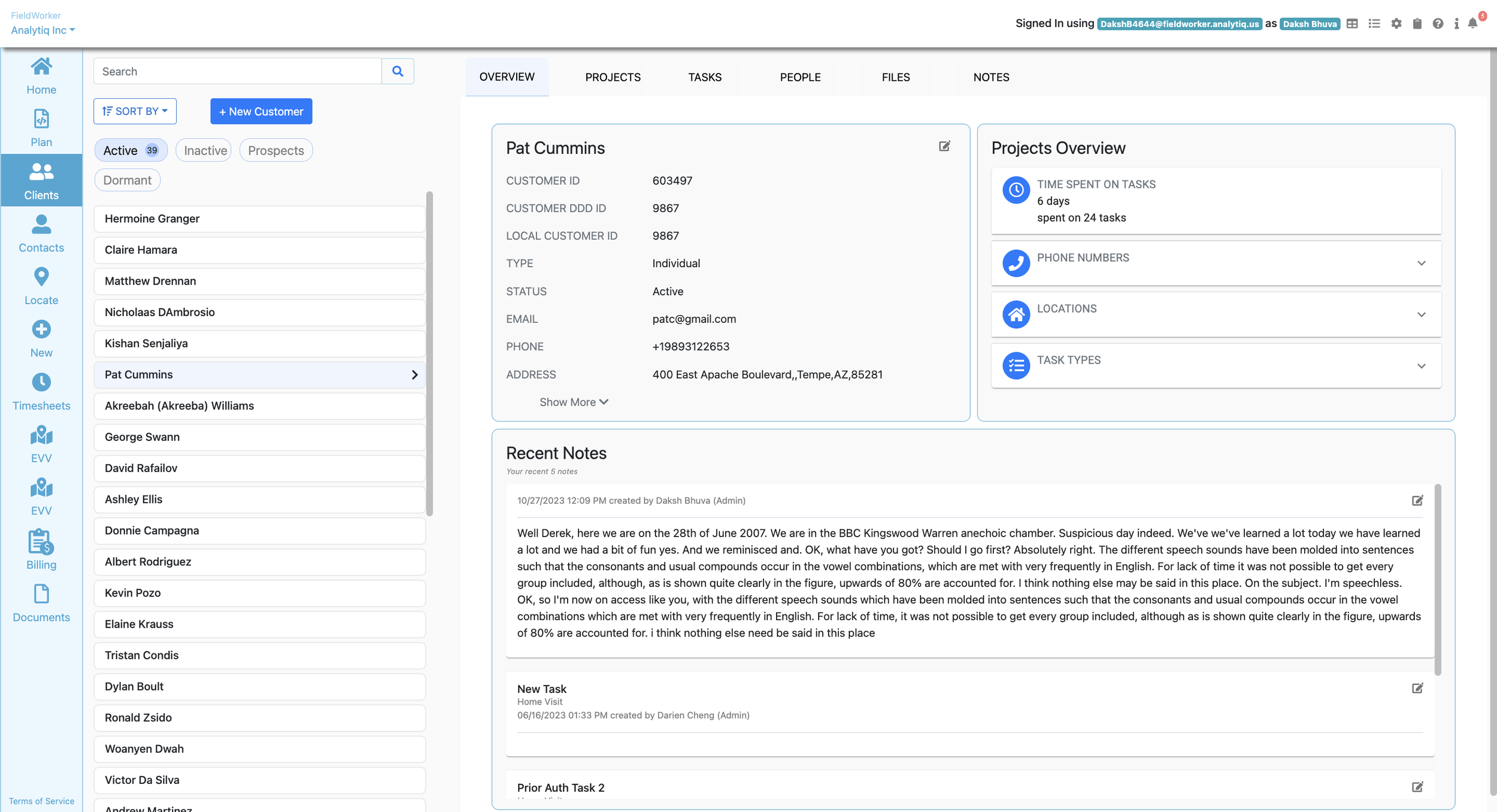The width and height of the screenshot is (1497, 812).
Task: Expand the Task Types section
Action: coord(1421,366)
